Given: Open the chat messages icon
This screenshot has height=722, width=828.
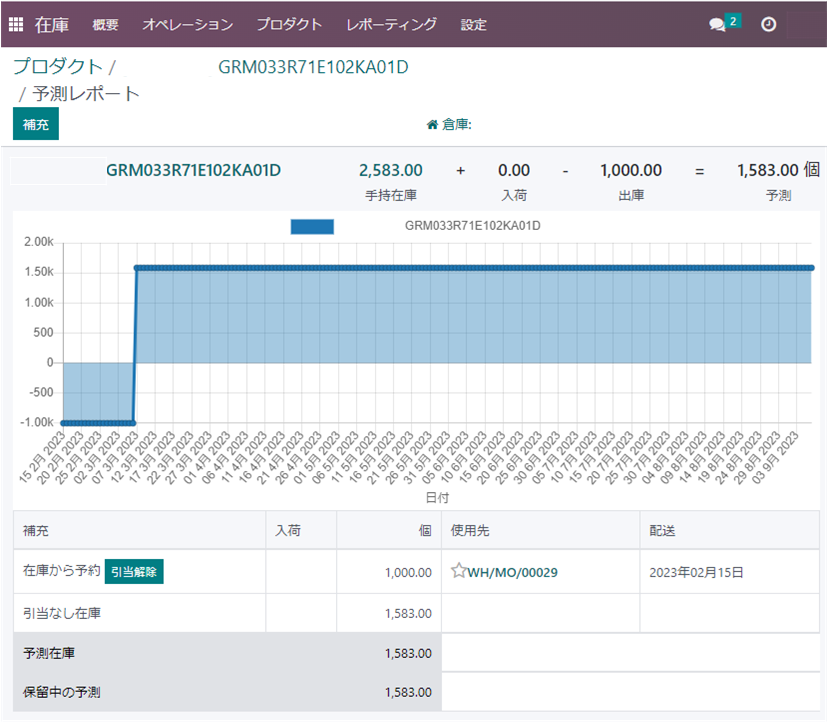Looking at the screenshot, I should (717, 25).
